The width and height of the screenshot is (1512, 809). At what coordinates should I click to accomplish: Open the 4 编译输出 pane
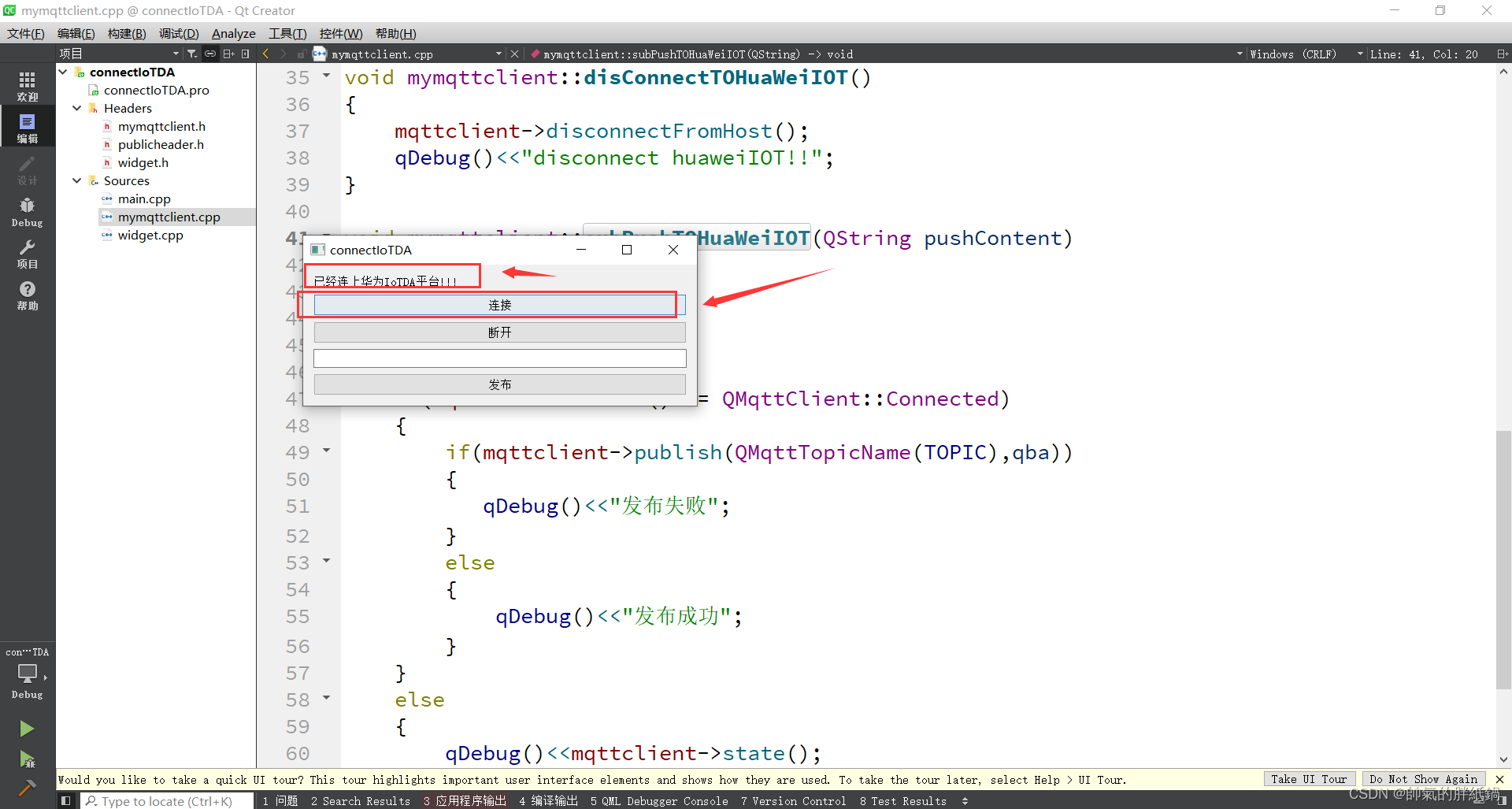point(548,801)
